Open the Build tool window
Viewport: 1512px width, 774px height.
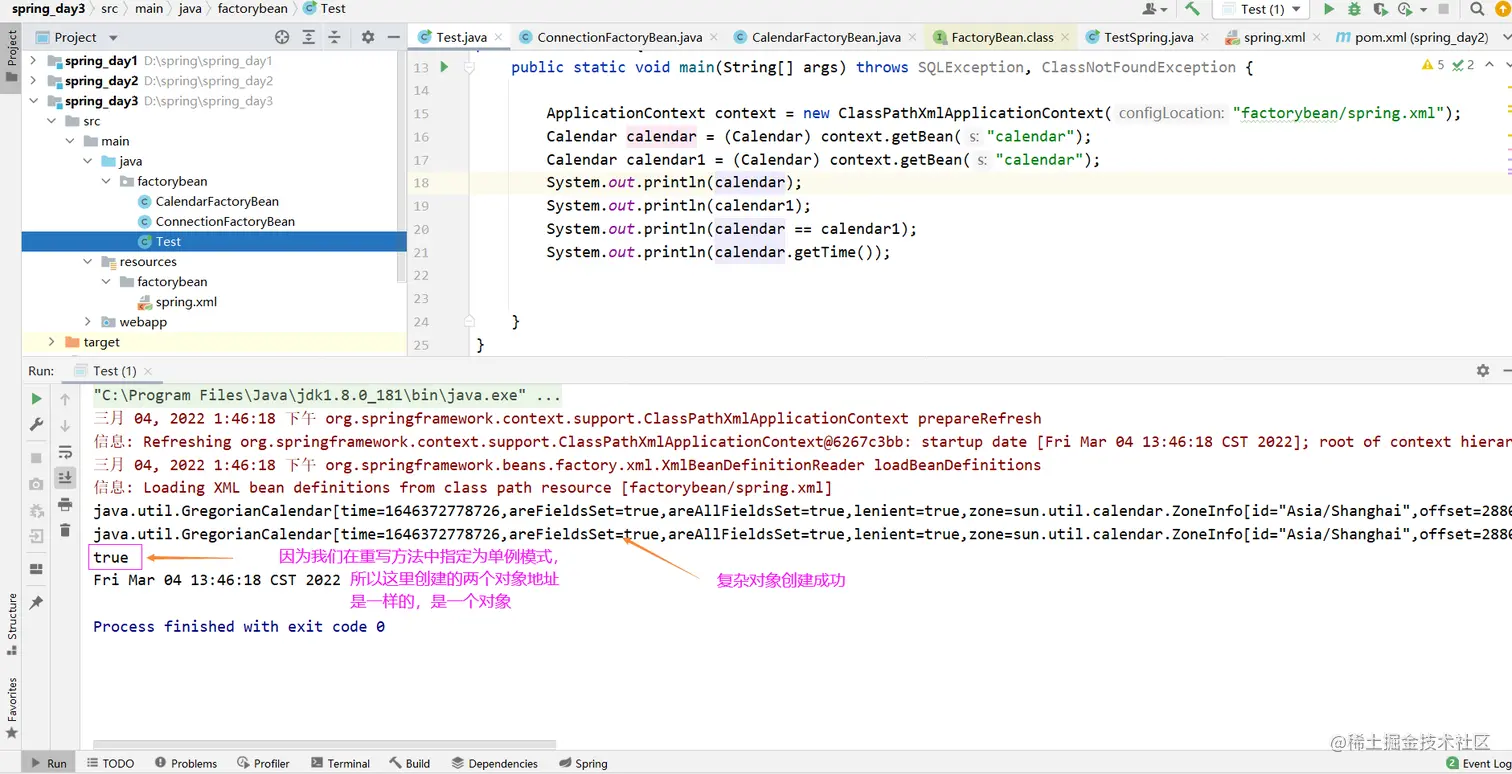pyautogui.click(x=410, y=763)
